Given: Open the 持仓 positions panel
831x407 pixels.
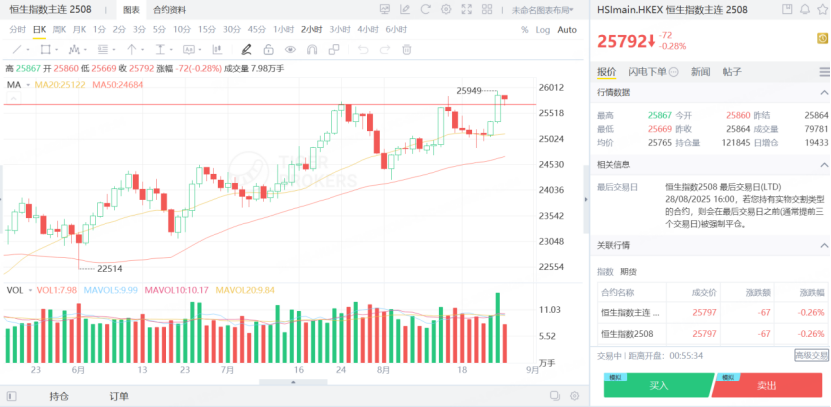Looking at the screenshot, I should click(x=59, y=396).
